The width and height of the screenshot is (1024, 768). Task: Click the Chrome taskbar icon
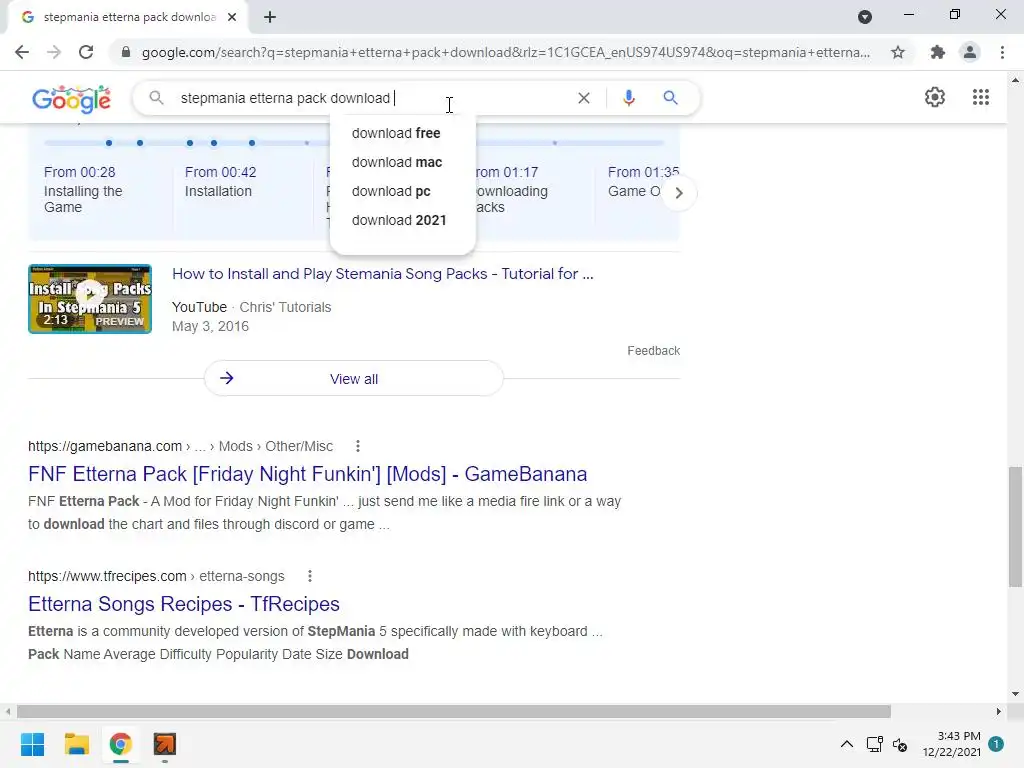121,744
